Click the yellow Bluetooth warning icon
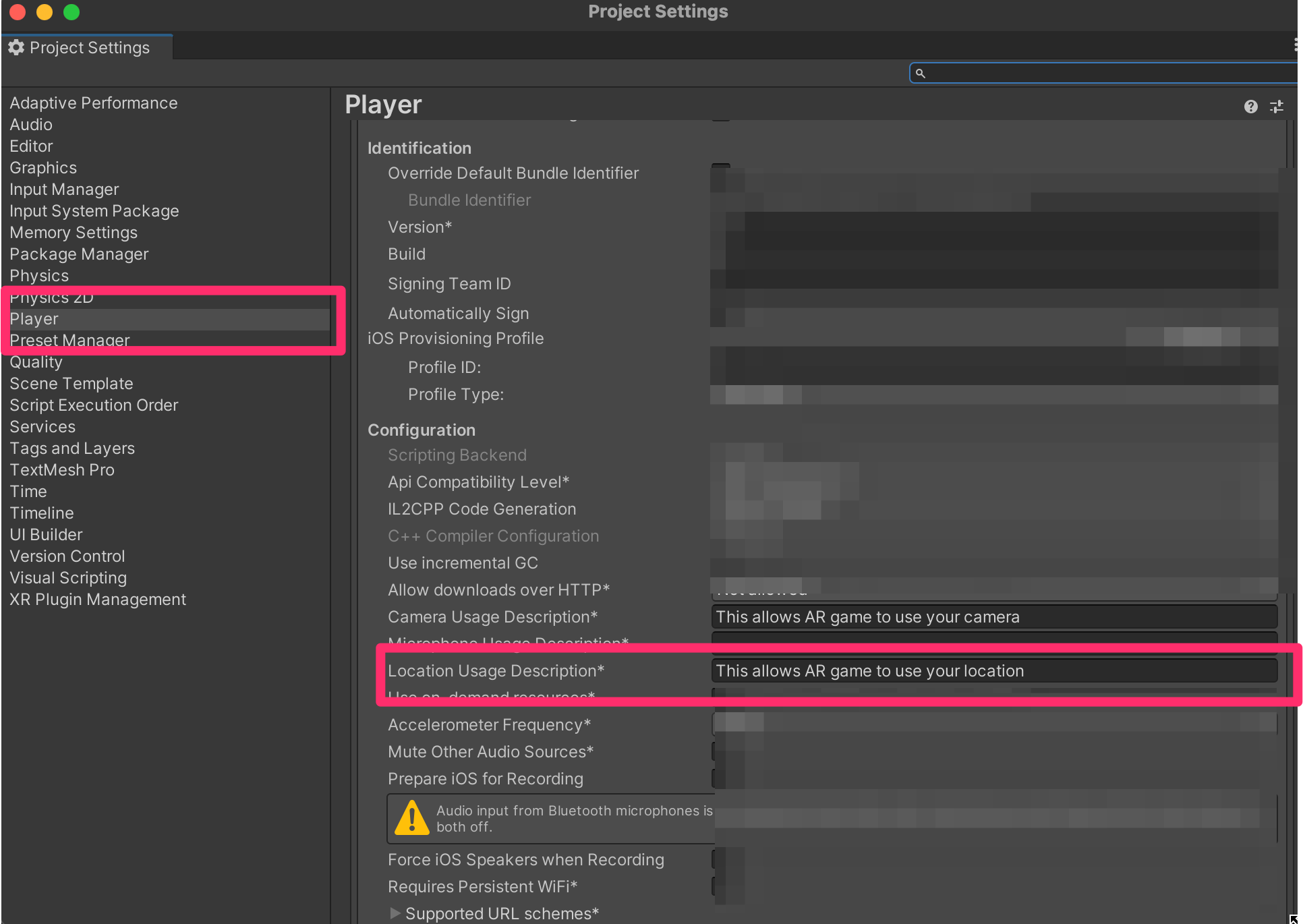This screenshot has width=1303, height=924. pyautogui.click(x=411, y=818)
